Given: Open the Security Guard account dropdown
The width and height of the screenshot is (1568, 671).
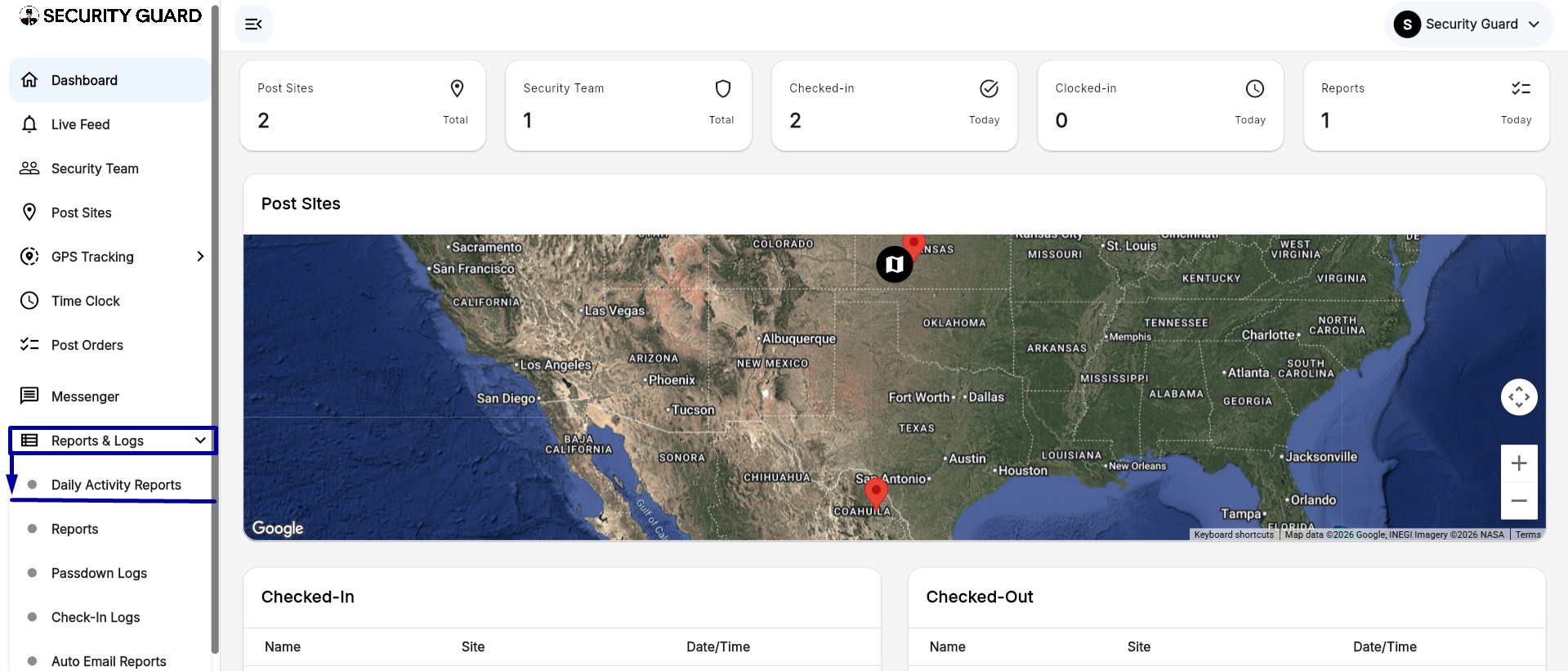Looking at the screenshot, I should tap(1468, 25).
